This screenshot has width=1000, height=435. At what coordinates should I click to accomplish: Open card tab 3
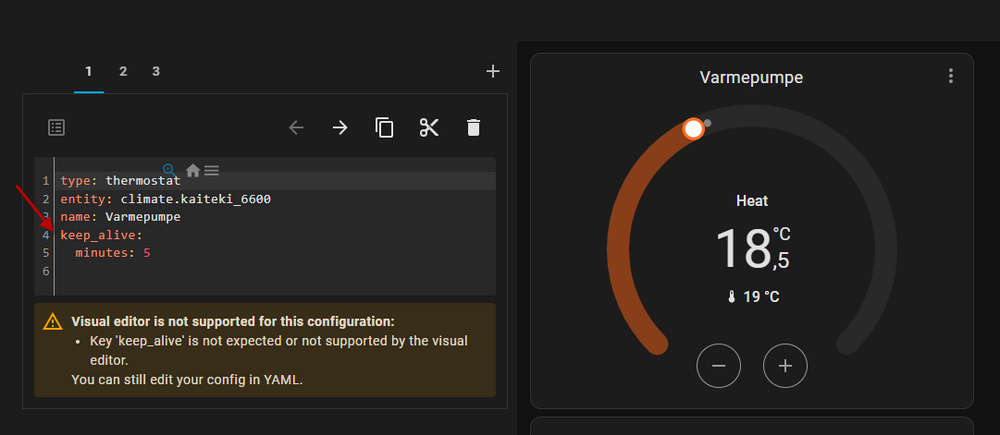coord(156,71)
